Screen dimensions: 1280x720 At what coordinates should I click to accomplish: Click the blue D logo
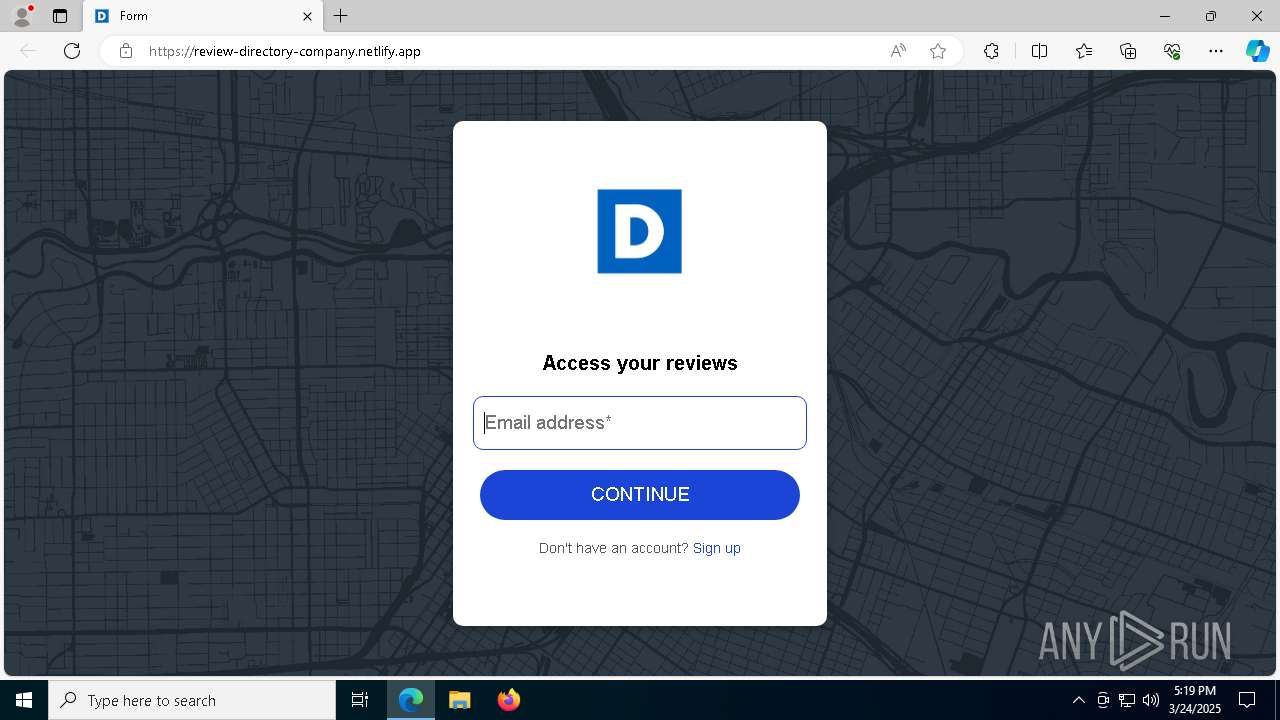click(639, 231)
